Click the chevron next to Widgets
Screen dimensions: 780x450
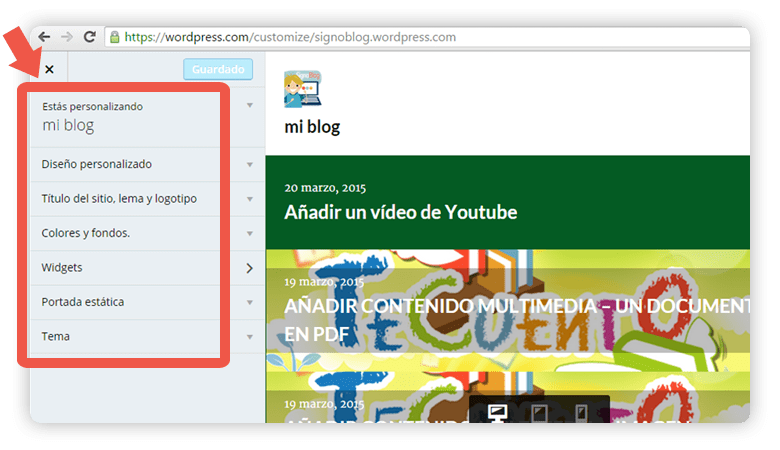coord(250,268)
